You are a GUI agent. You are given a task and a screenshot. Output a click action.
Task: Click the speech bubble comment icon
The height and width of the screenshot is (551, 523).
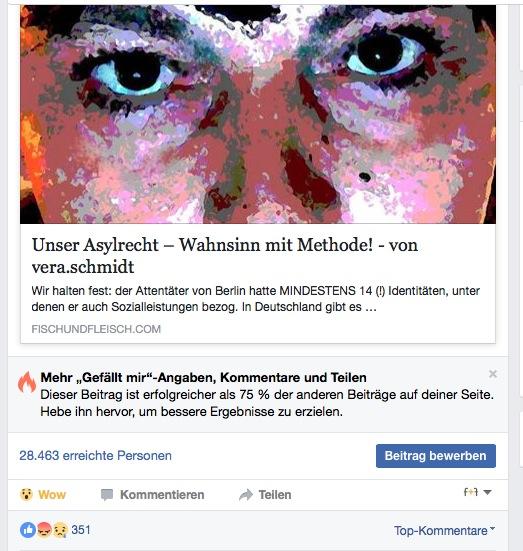(x=107, y=495)
